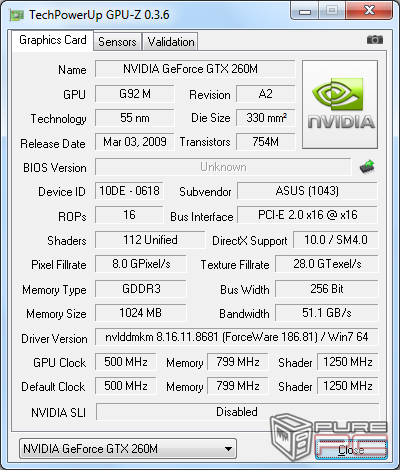Click the GPU-Z app icon in title bar
Viewport: 400px width, 470px height.
[x=17, y=15]
